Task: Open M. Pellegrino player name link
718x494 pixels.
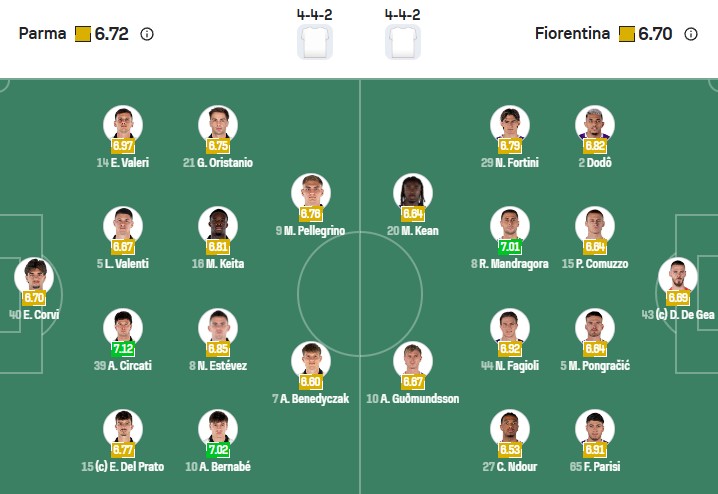Action: pyautogui.click(x=309, y=231)
